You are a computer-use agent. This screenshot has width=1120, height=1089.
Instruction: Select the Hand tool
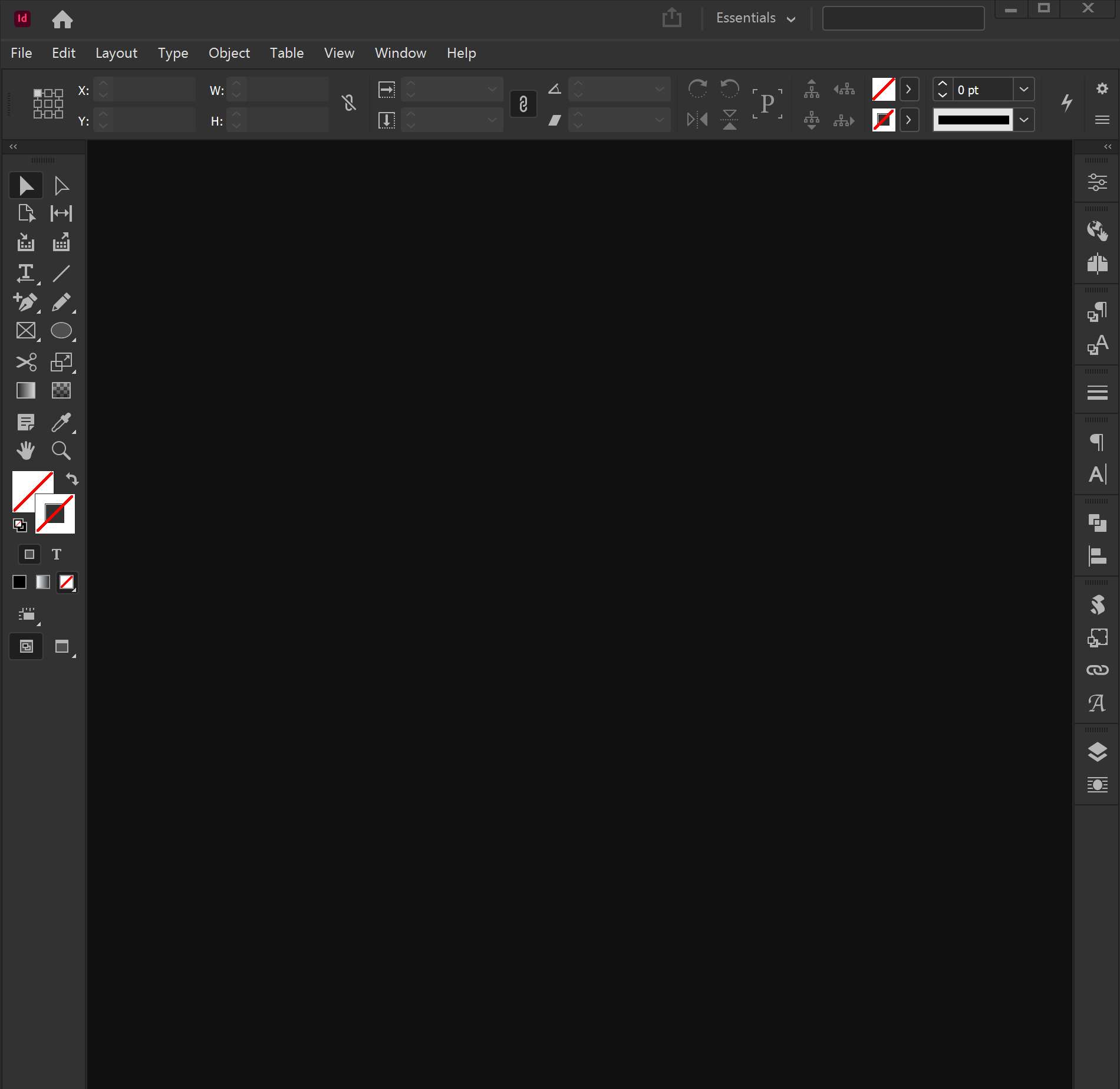point(26,450)
